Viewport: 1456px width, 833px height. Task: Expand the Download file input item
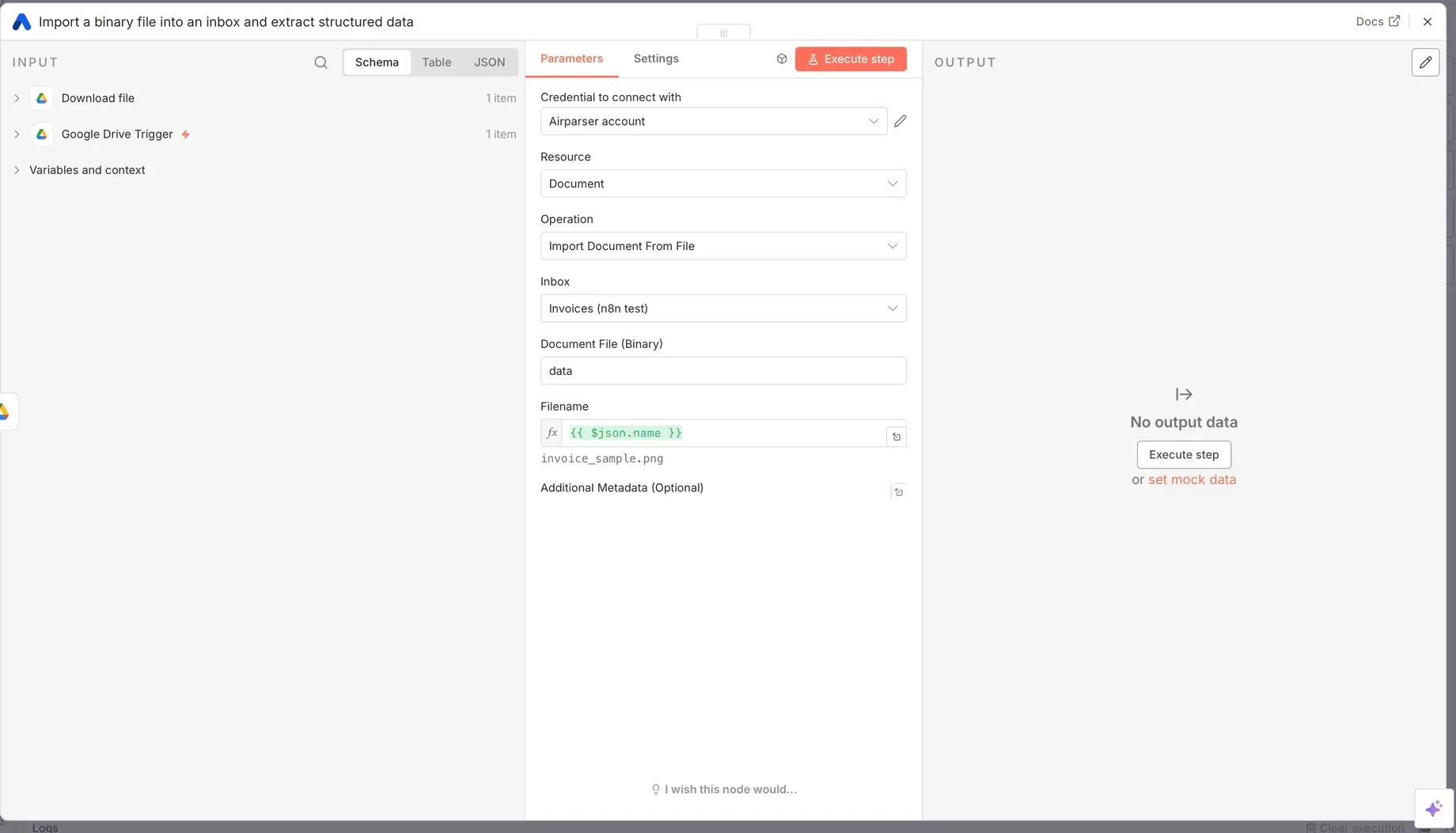(17, 98)
